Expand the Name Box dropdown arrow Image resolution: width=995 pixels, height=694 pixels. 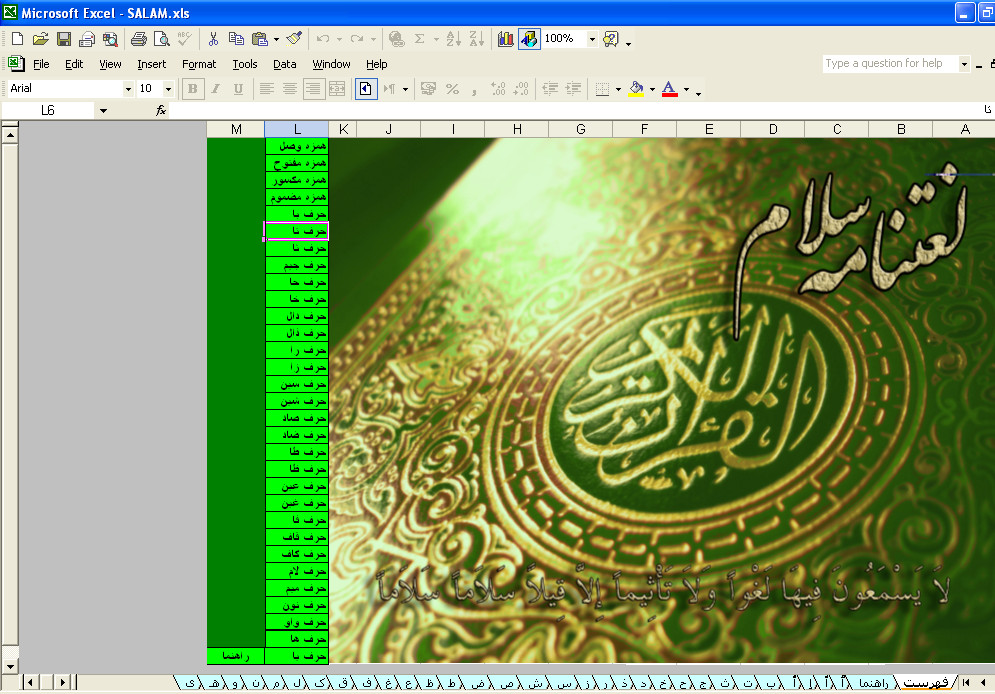103,110
